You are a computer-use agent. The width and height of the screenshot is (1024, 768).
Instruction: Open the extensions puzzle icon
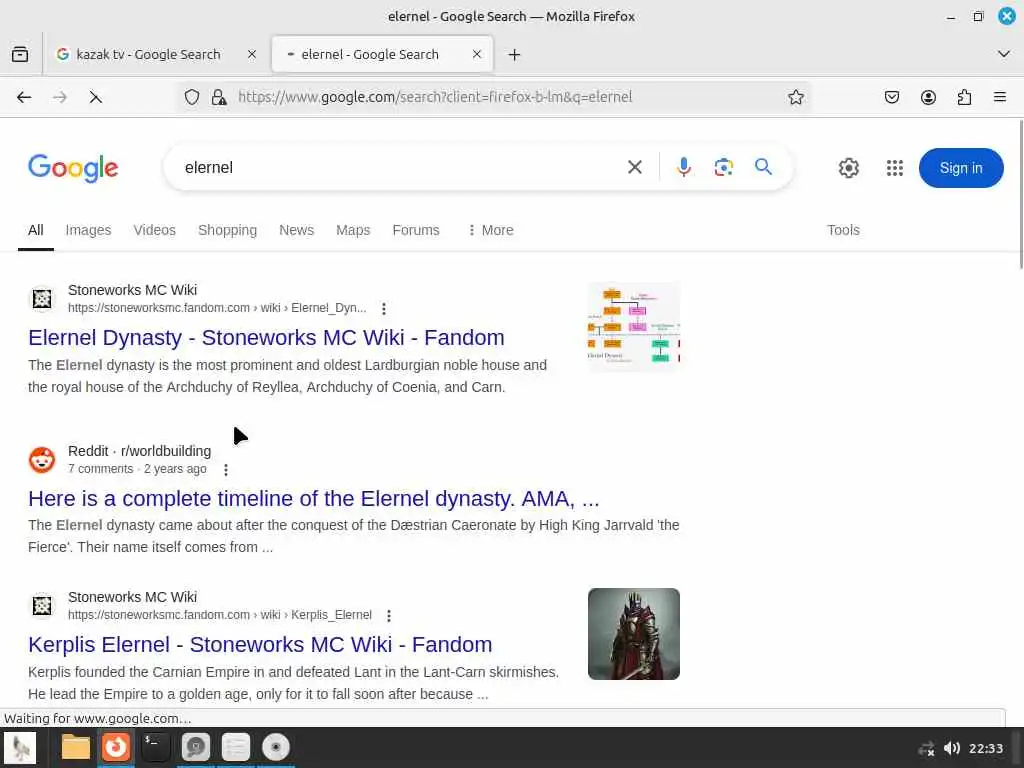click(x=964, y=97)
